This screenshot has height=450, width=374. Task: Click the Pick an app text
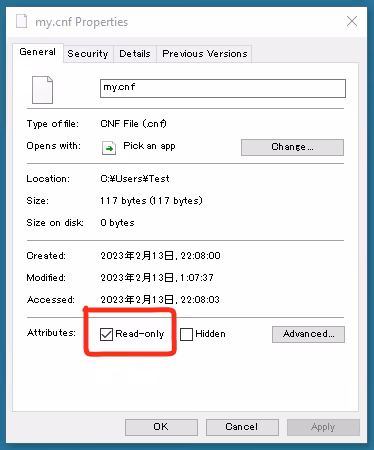149,146
